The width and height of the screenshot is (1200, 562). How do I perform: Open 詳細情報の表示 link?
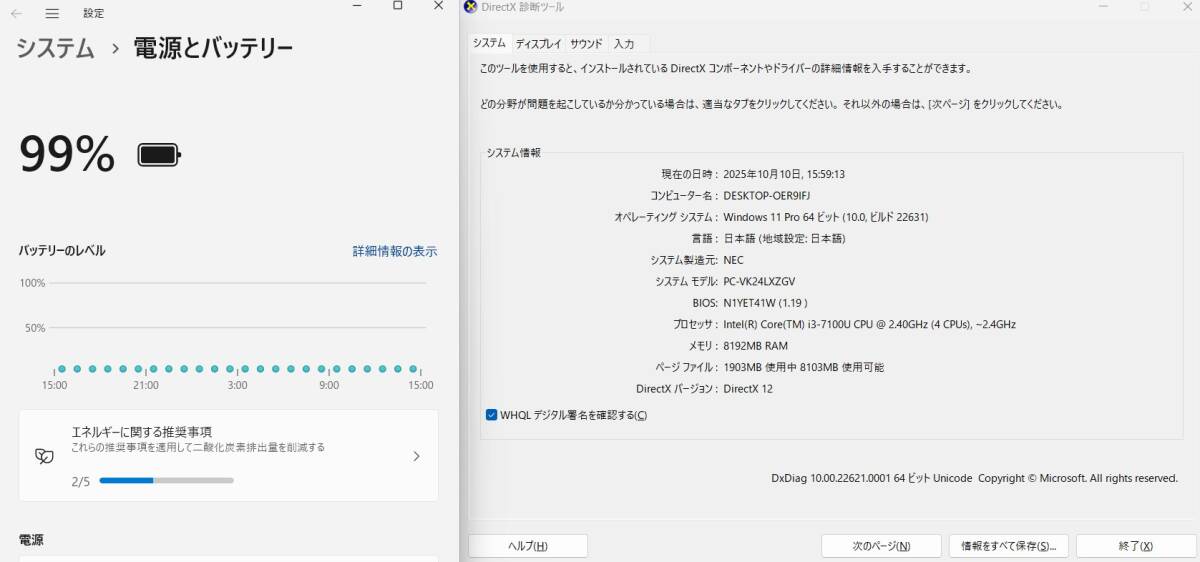click(395, 251)
